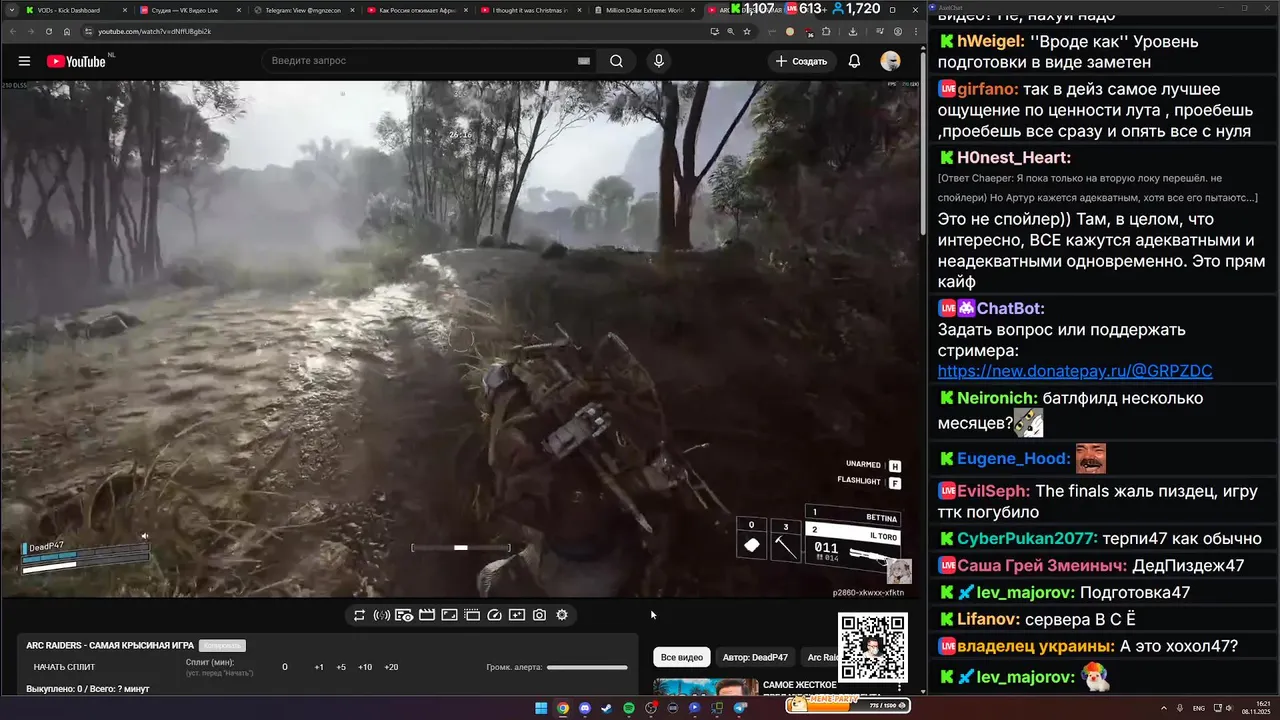The image size is (1280, 720).
Task: Switch to Студия — VK Видео Live tab
Action: [188, 10]
